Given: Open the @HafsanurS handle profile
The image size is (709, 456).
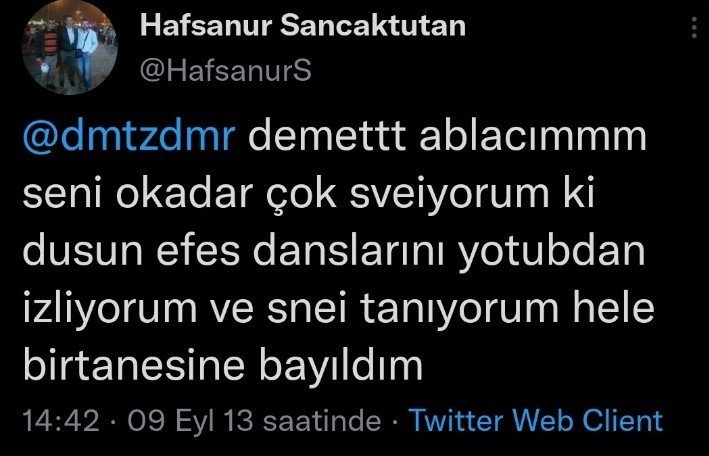Looking at the screenshot, I should [226, 71].
